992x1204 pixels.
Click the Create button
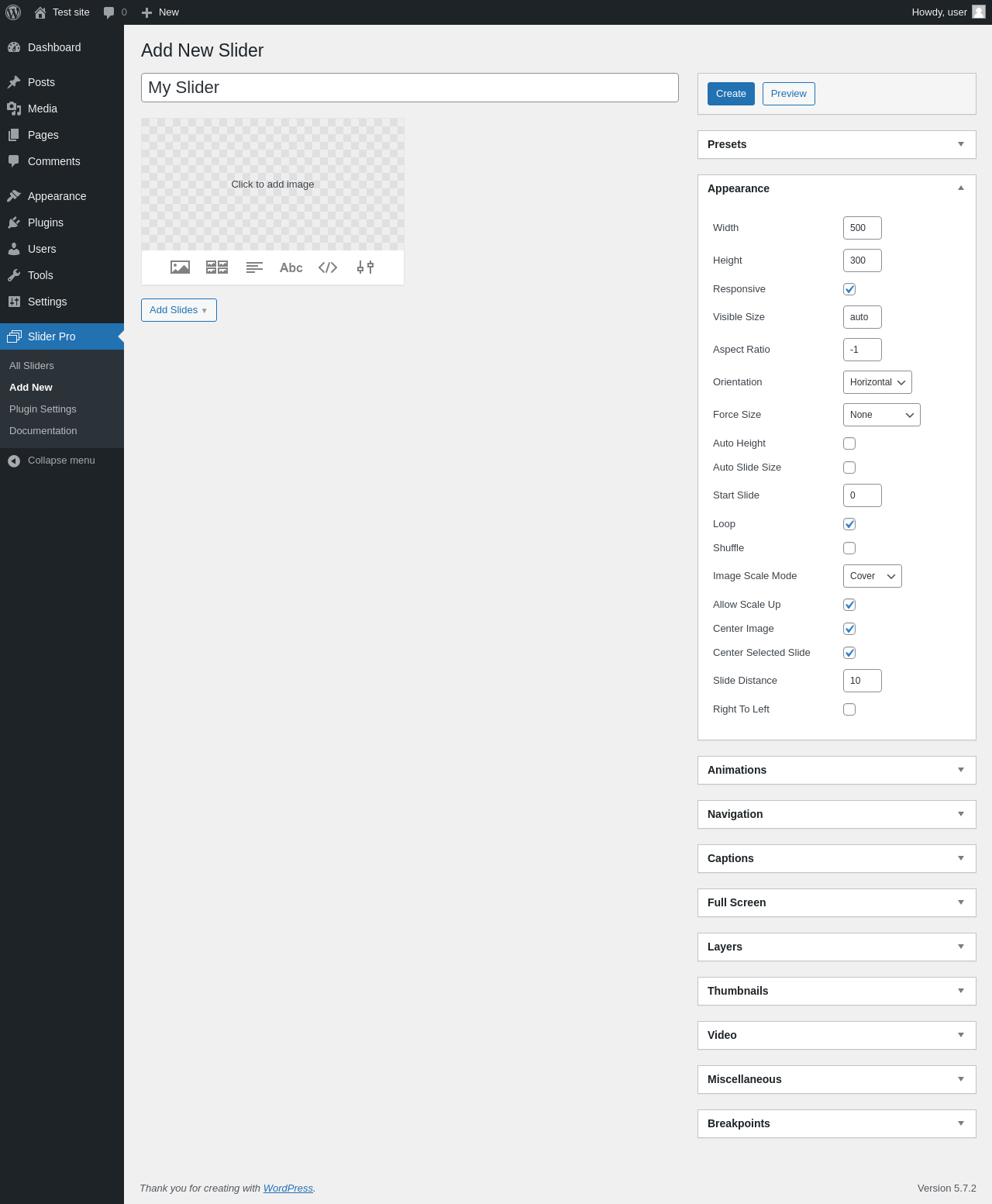[x=731, y=94]
